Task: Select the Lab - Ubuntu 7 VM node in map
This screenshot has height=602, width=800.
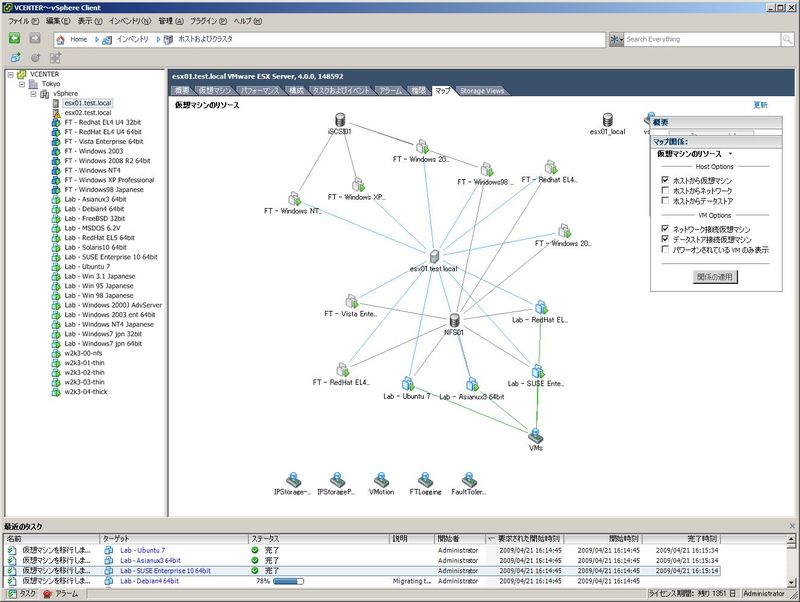Action: [407, 384]
